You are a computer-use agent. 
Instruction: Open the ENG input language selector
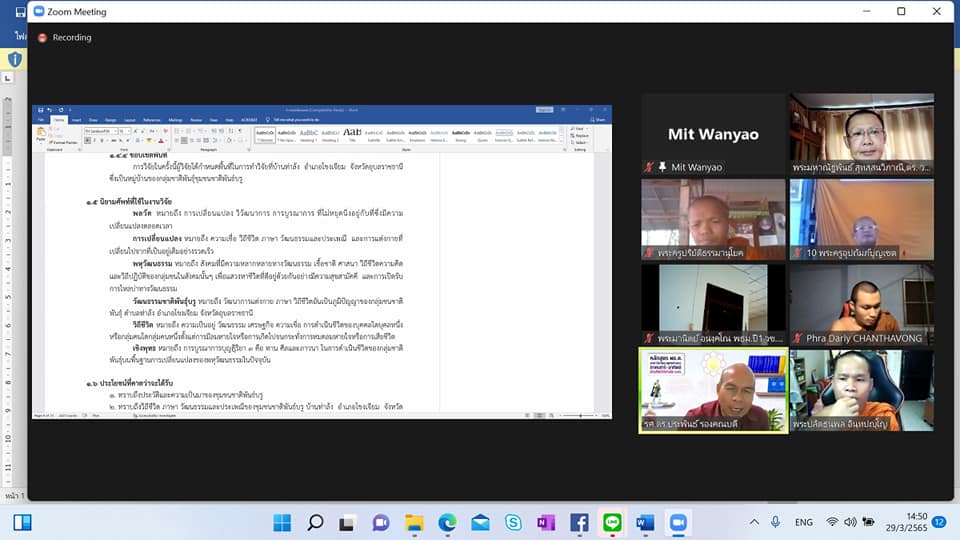click(803, 522)
